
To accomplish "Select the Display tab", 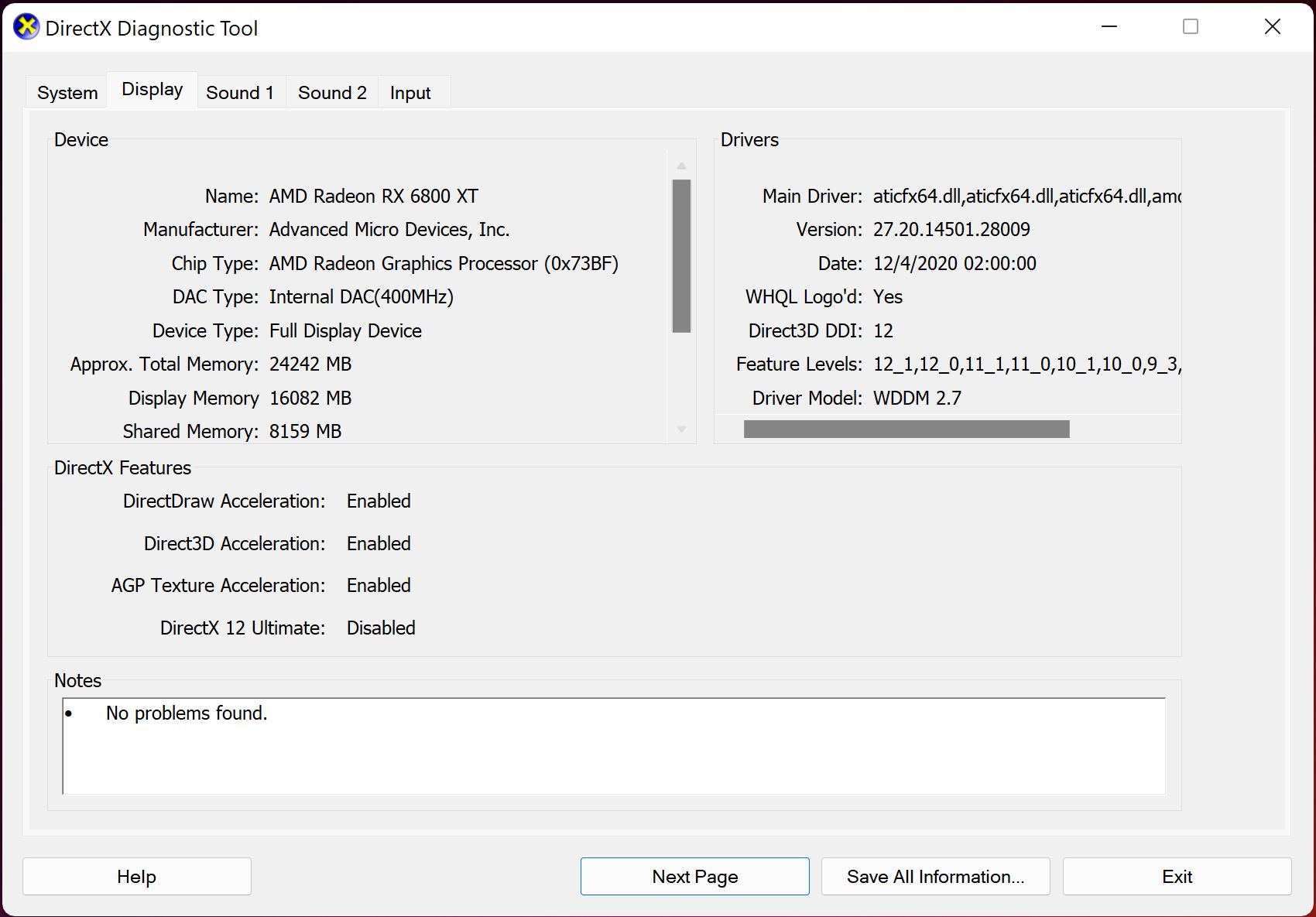I will pyautogui.click(x=153, y=90).
